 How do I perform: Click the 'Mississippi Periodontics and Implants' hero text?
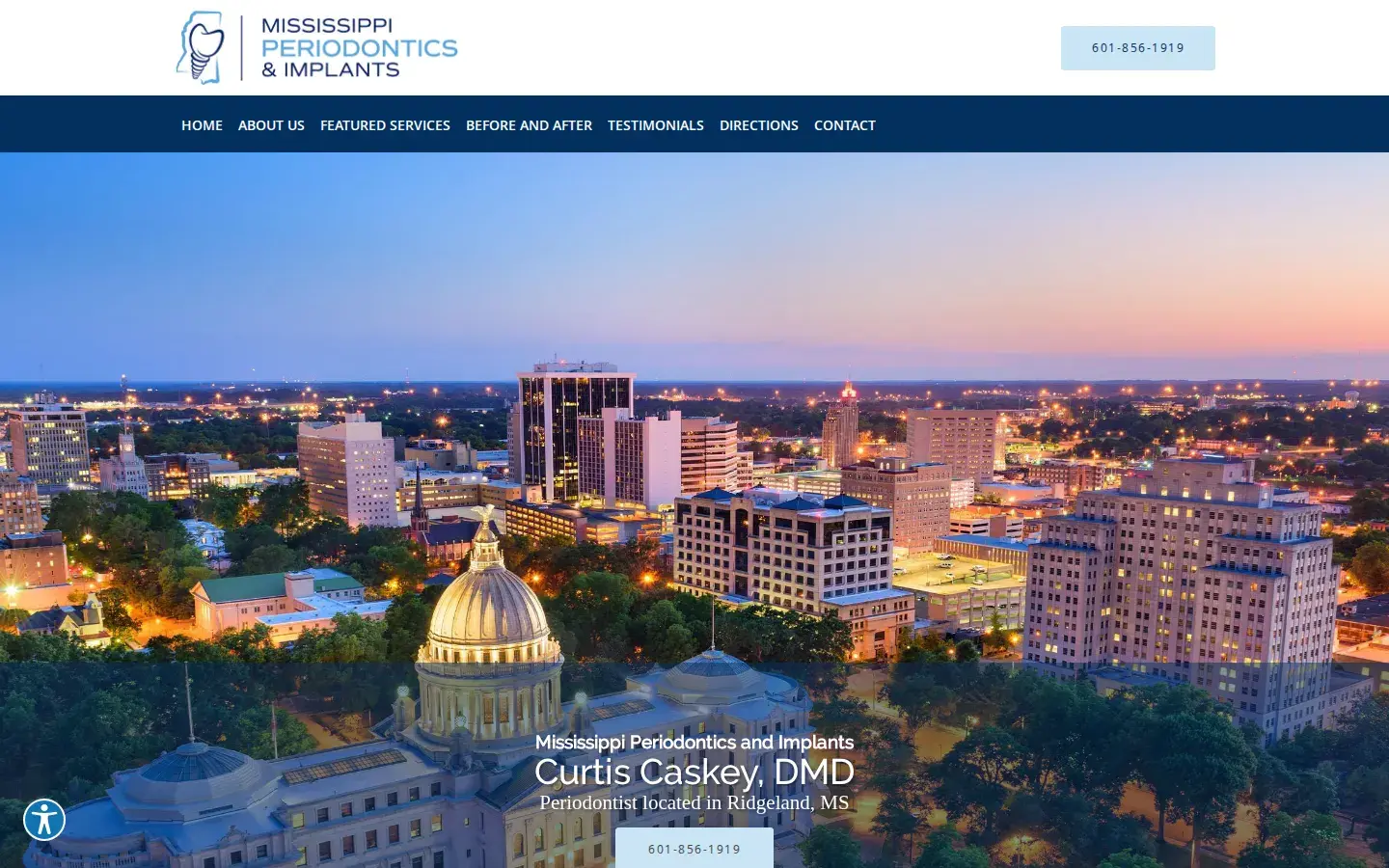pos(694,742)
